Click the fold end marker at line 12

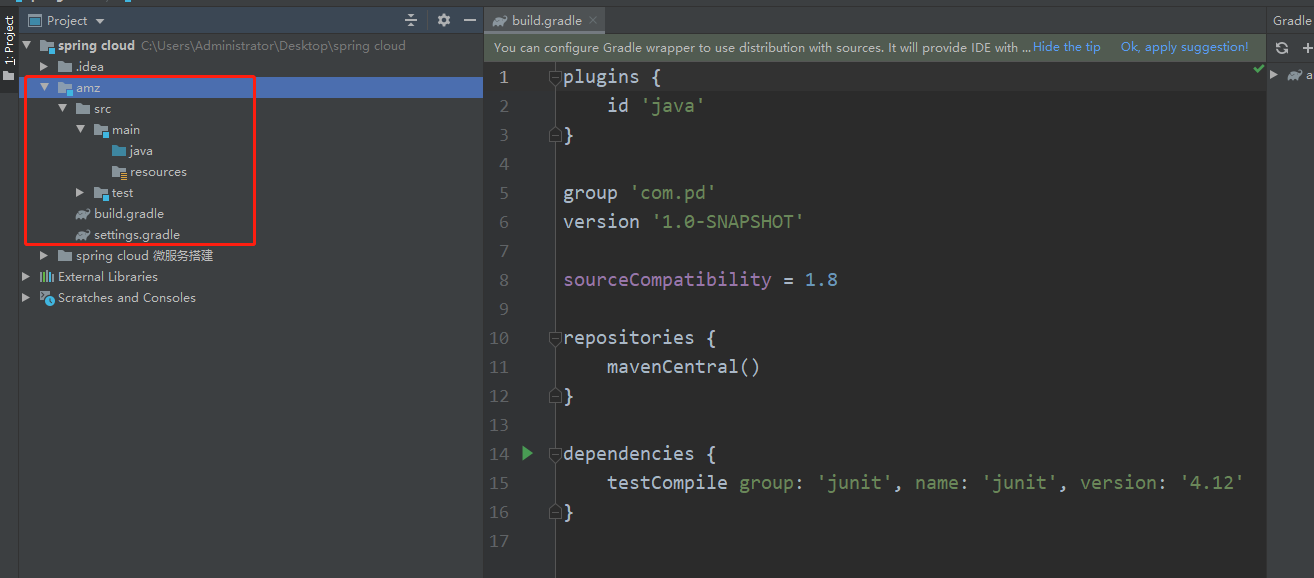[x=554, y=396]
